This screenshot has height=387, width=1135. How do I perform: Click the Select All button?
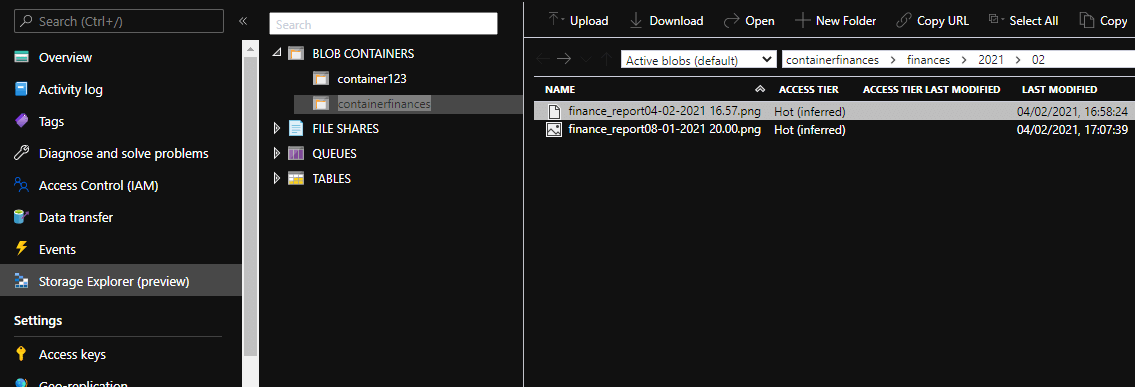[1024, 20]
